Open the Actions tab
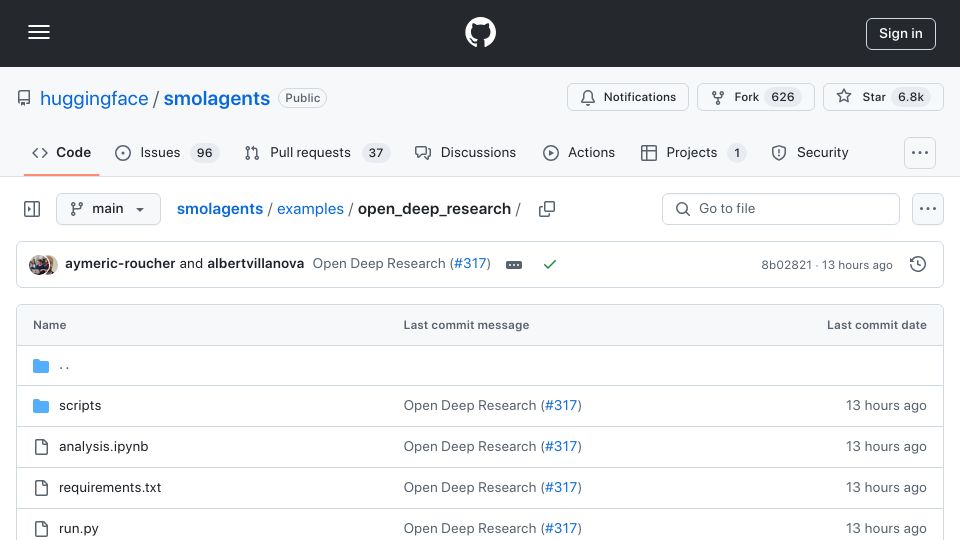Image resolution: width=960 pixels, height=540 pixels. pos(579,152)
